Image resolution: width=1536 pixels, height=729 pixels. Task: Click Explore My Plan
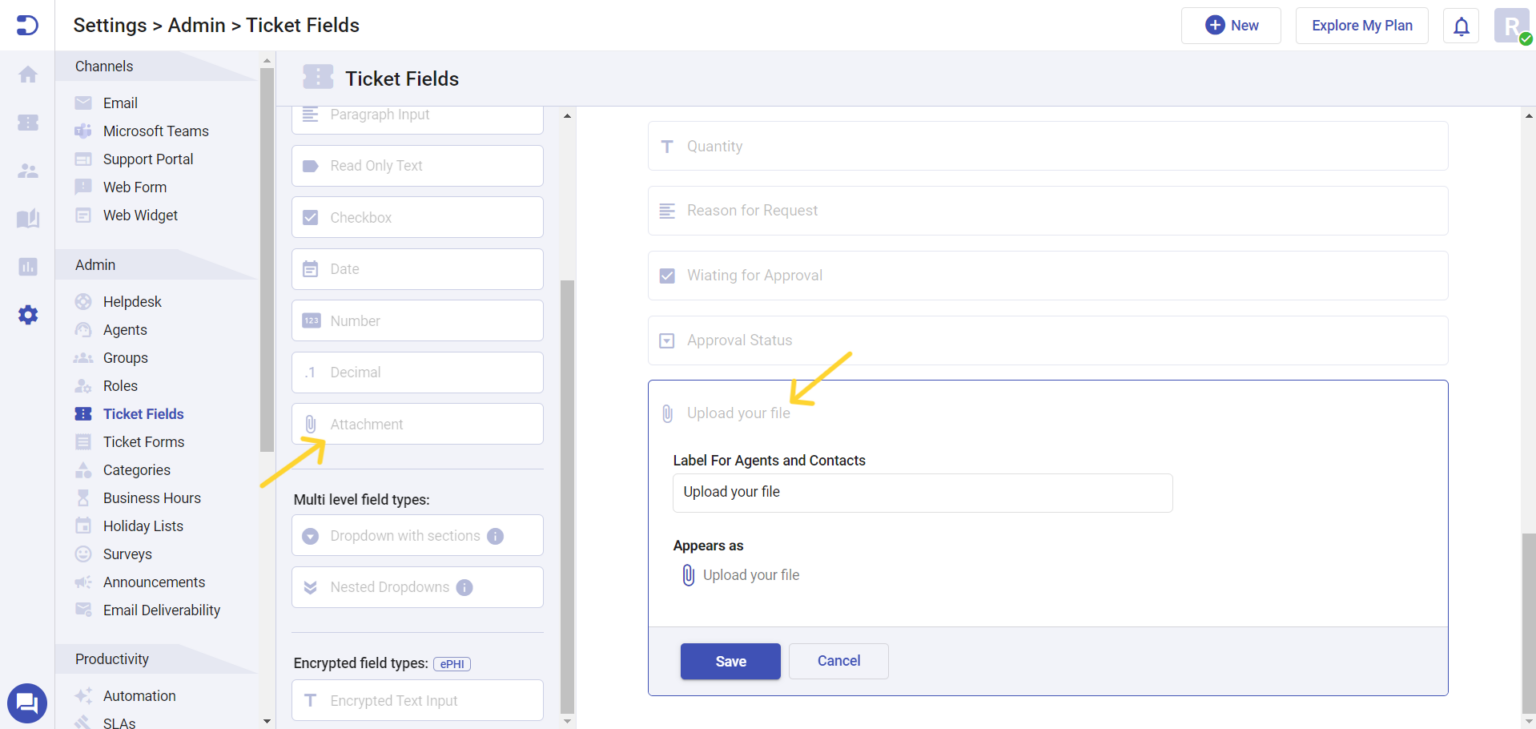tap(1362, 25)
